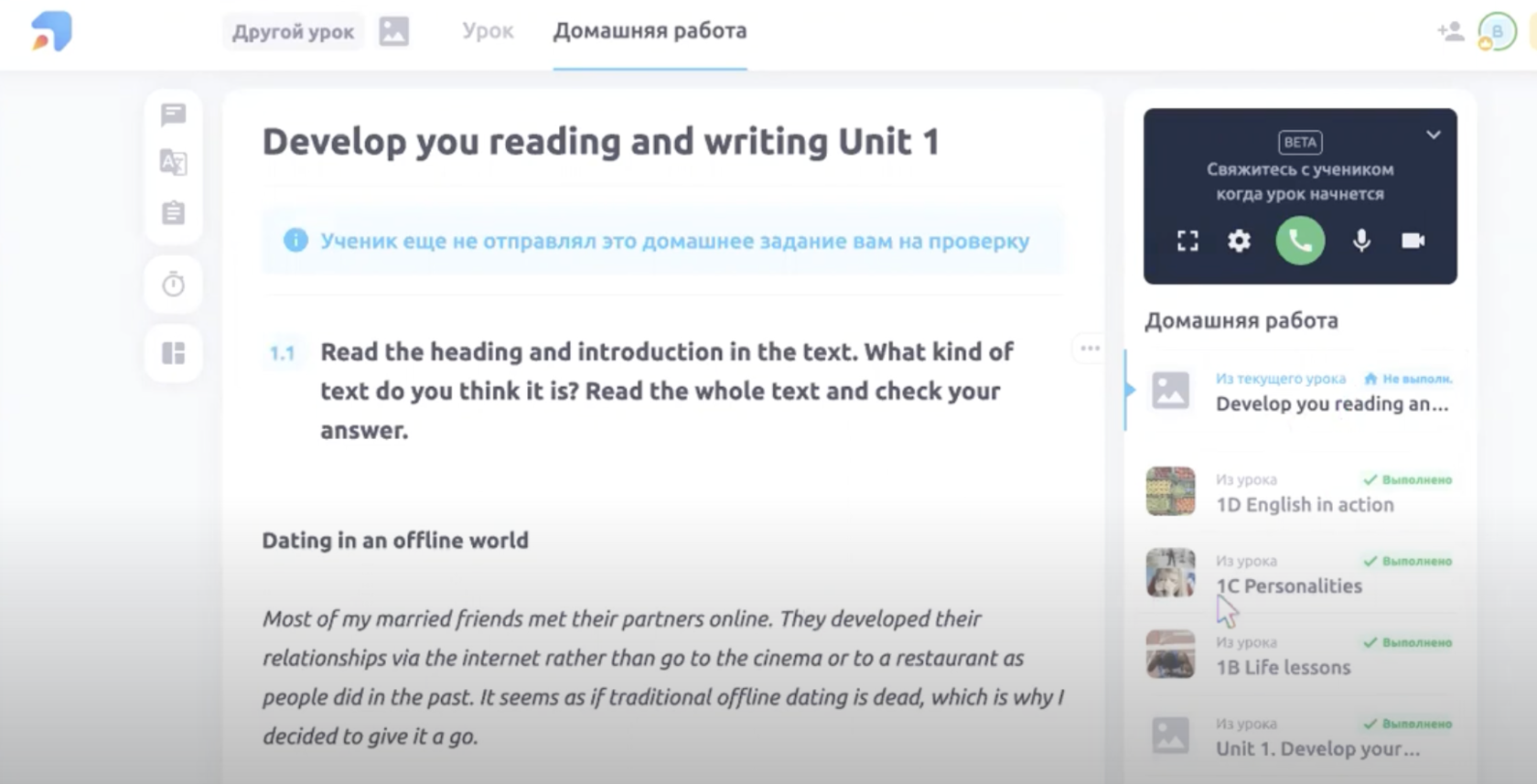This screenshot has height=784, width=1537.
Task: Open the 1C Personalities lesson thumbnail
Action: (1170, 573)
